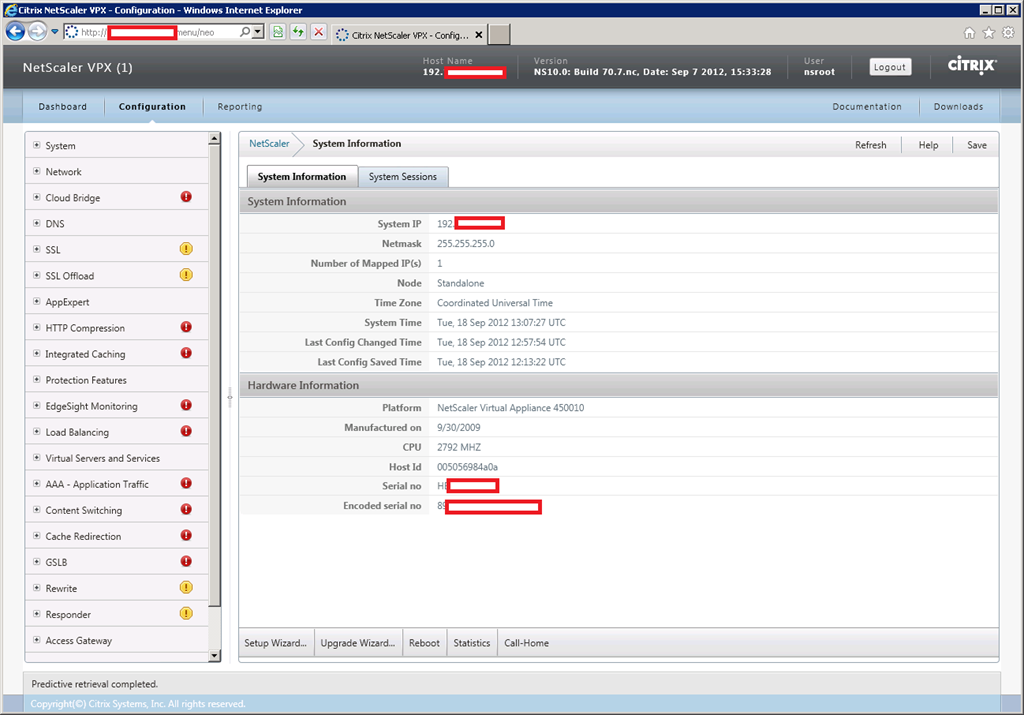
Task: Click the sidebar scrollbar up arrow
Action: pos(214,138)
